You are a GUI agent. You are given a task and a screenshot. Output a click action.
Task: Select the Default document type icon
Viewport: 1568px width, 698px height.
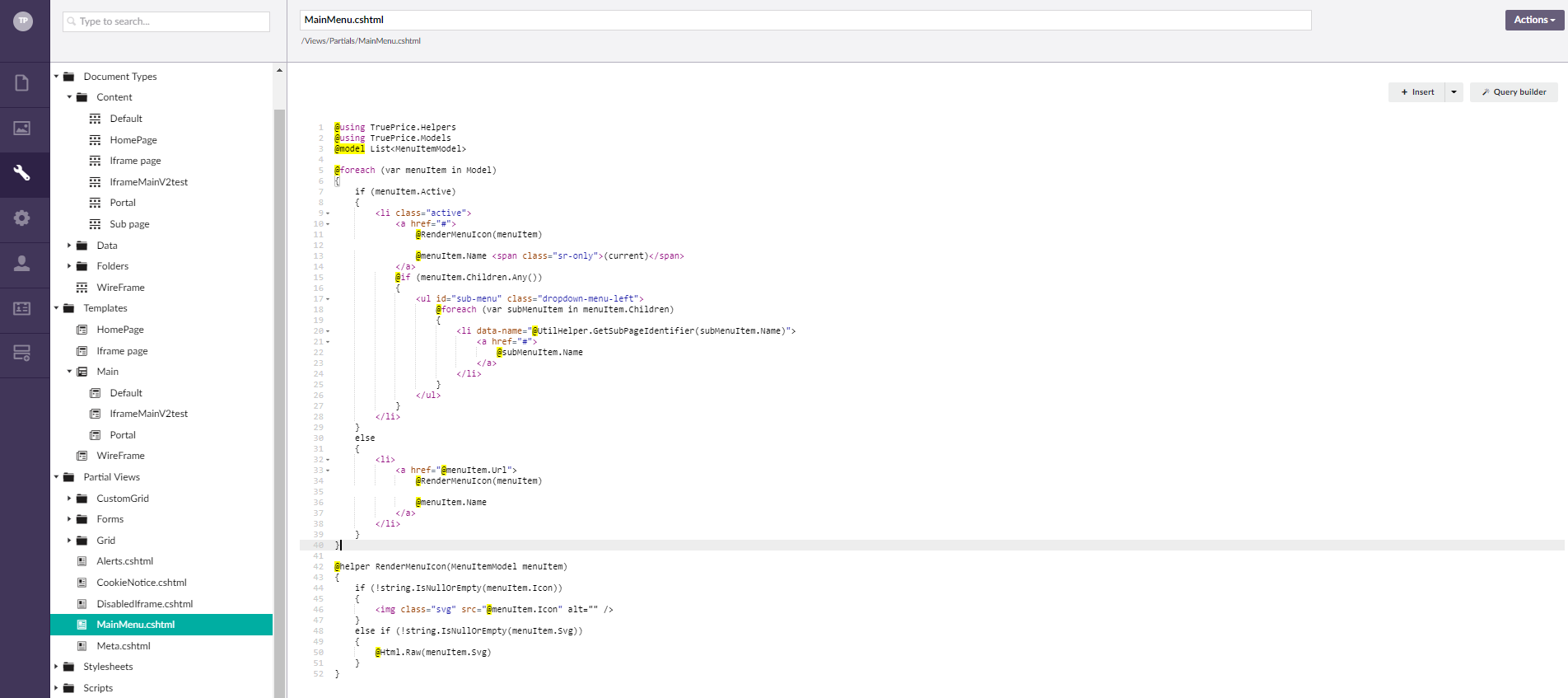click(95, 119)
